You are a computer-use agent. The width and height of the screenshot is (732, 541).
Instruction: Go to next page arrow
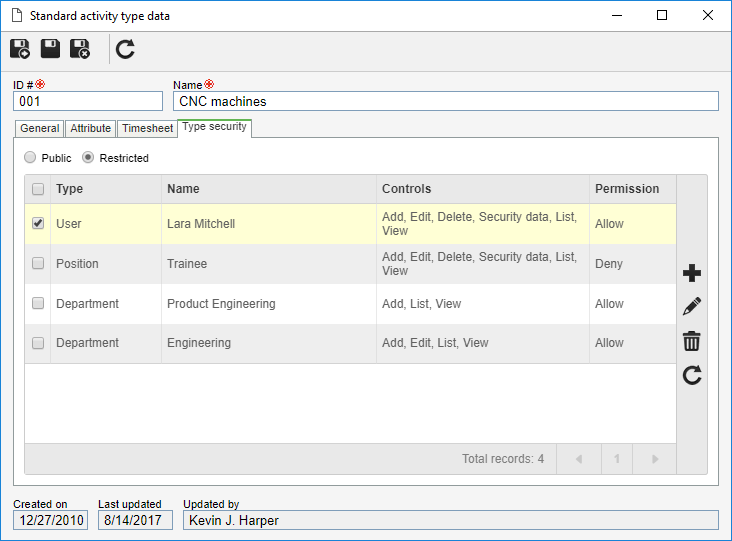[x=655, y=459]
